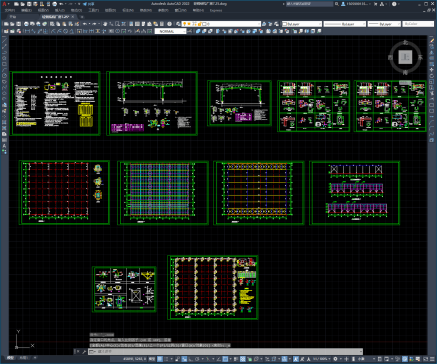The image size is (437, 364).
Task: Click the search magnifier icon in title bar
Action: point(337,4)
